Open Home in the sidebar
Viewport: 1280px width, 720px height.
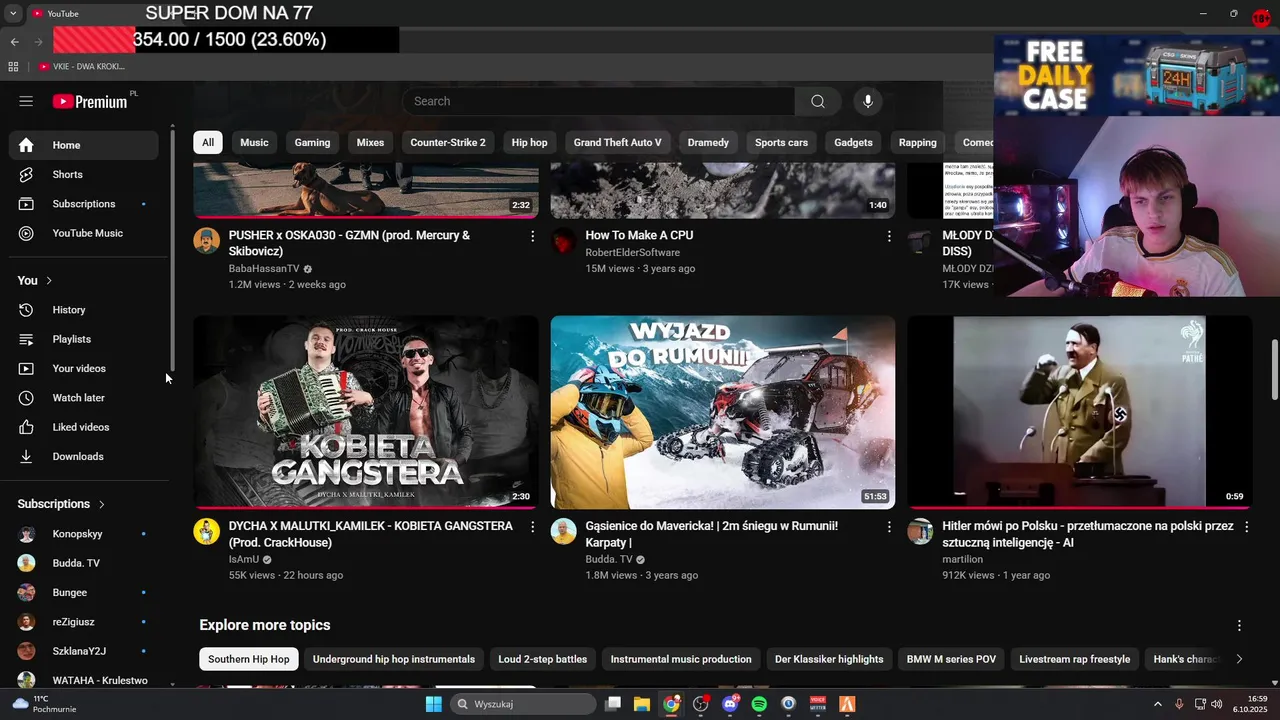[x=84, y=145]
